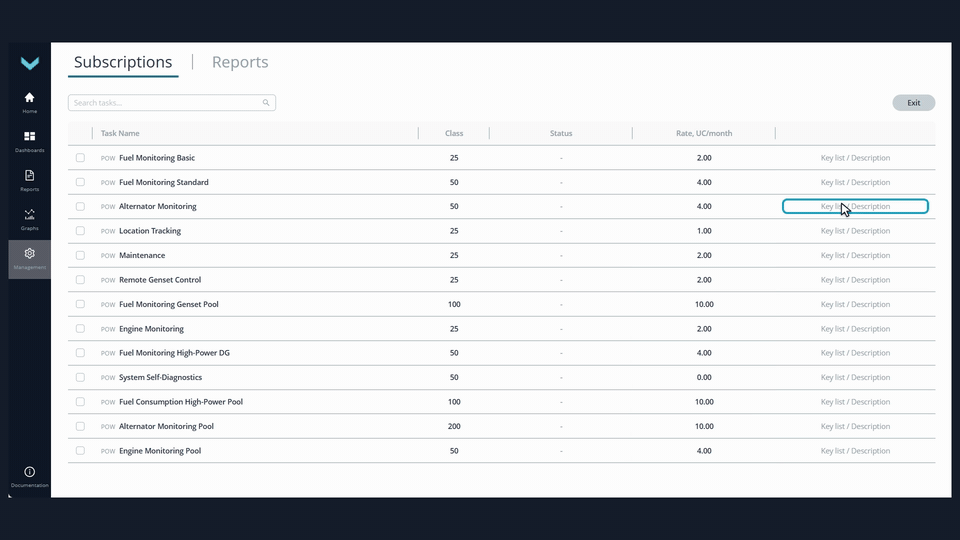This screenshot has height=540, width=960.
Task: Select the Maintenance task name
Action: pos(142,255)
